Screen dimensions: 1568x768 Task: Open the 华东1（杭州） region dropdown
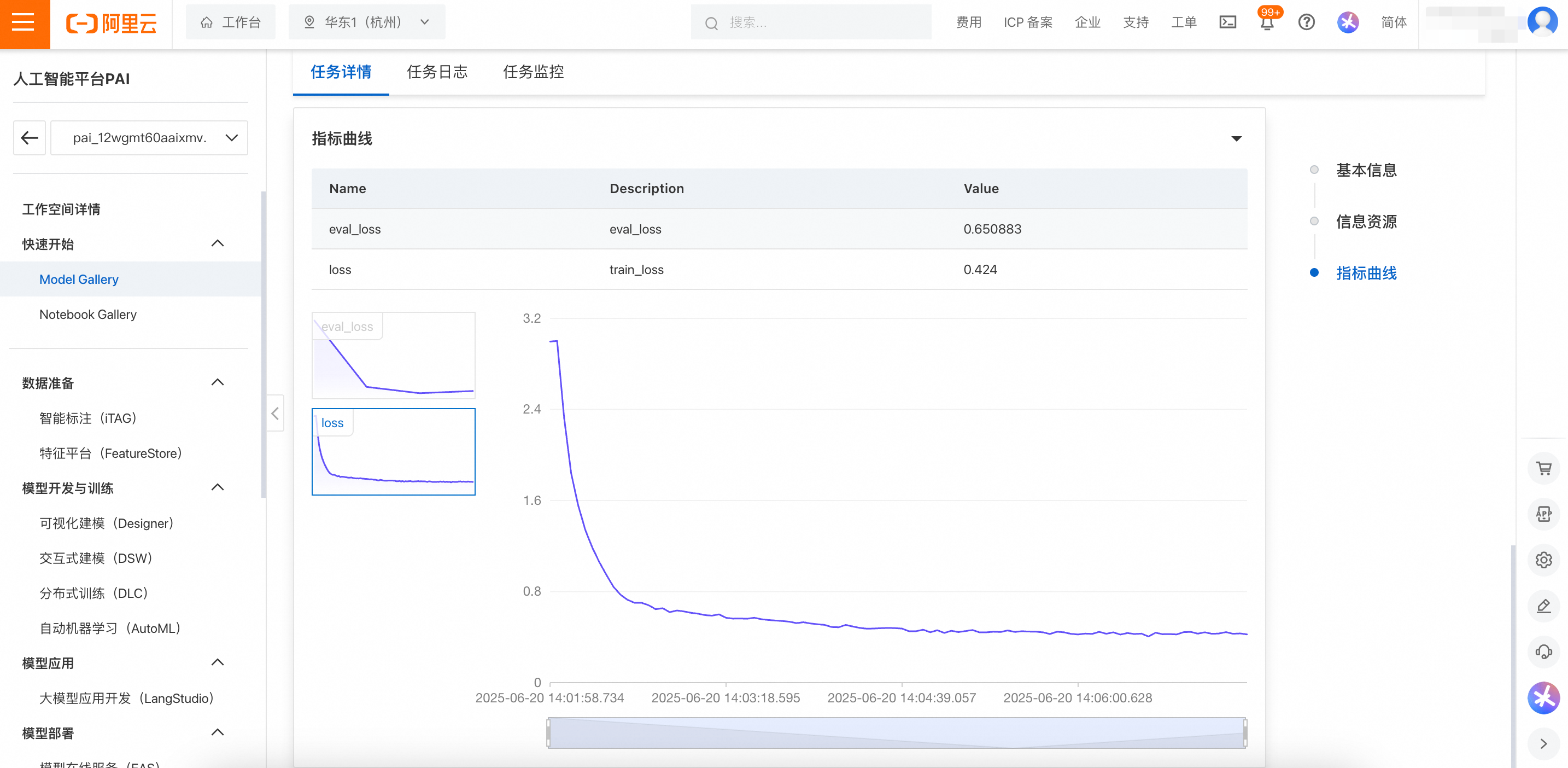366,22
